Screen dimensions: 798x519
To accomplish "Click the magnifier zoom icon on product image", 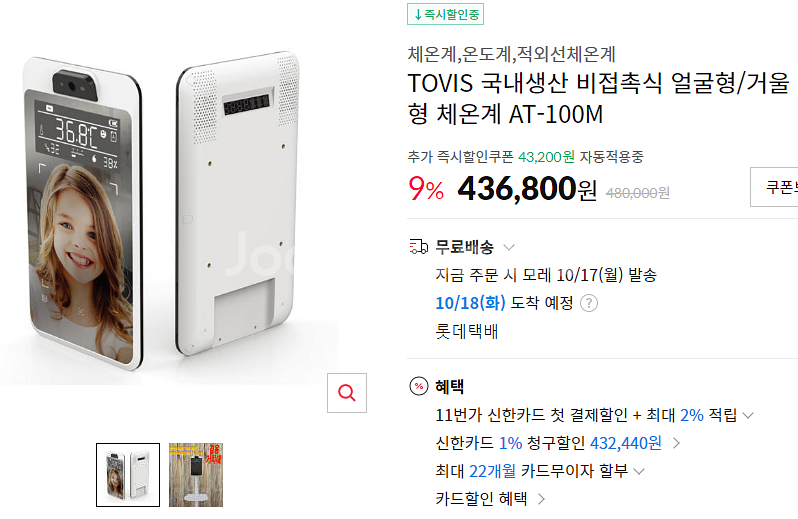I will tap(347, 393).
